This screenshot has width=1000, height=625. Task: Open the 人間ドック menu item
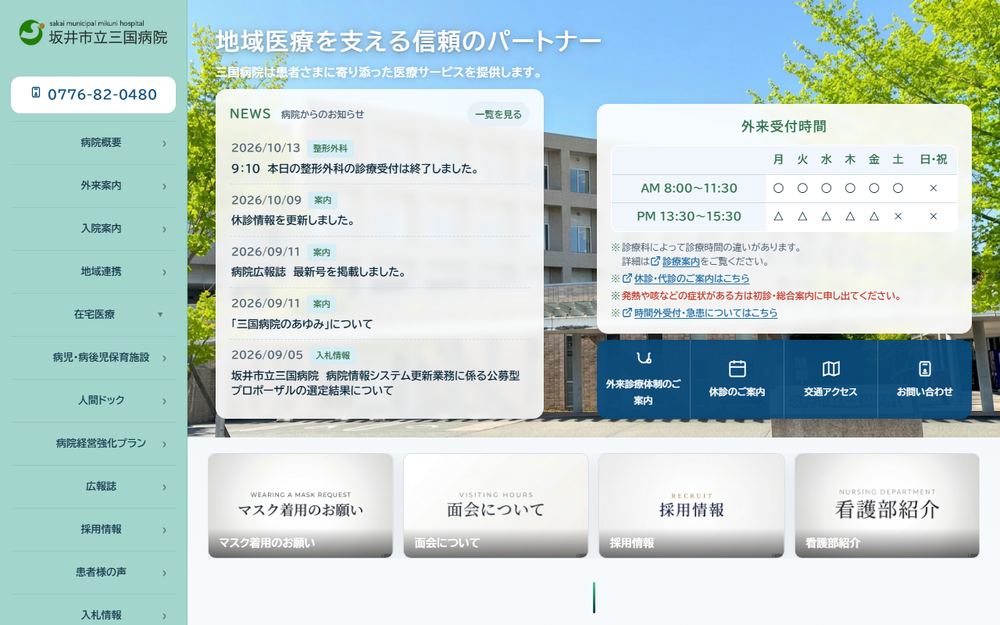93,401
